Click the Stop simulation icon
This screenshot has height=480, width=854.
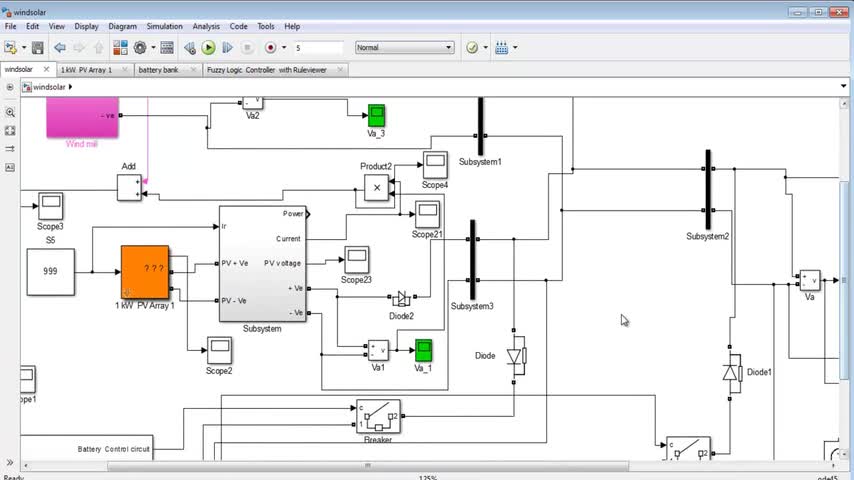point(247,48)
